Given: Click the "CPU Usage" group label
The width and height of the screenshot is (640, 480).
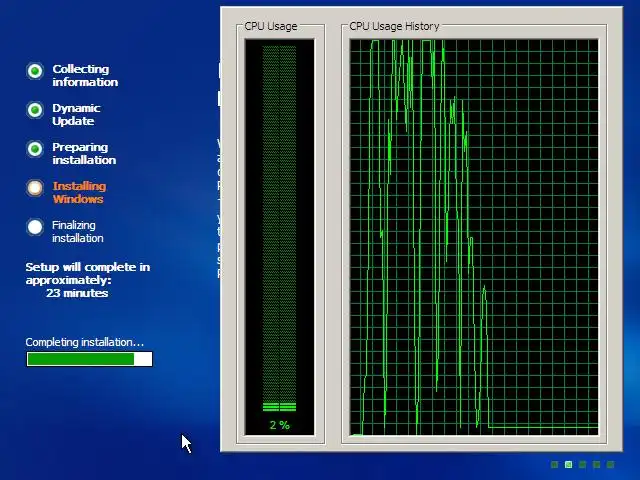Looking at the screenshot, I should pyautogui.click(x=271, y=26).
